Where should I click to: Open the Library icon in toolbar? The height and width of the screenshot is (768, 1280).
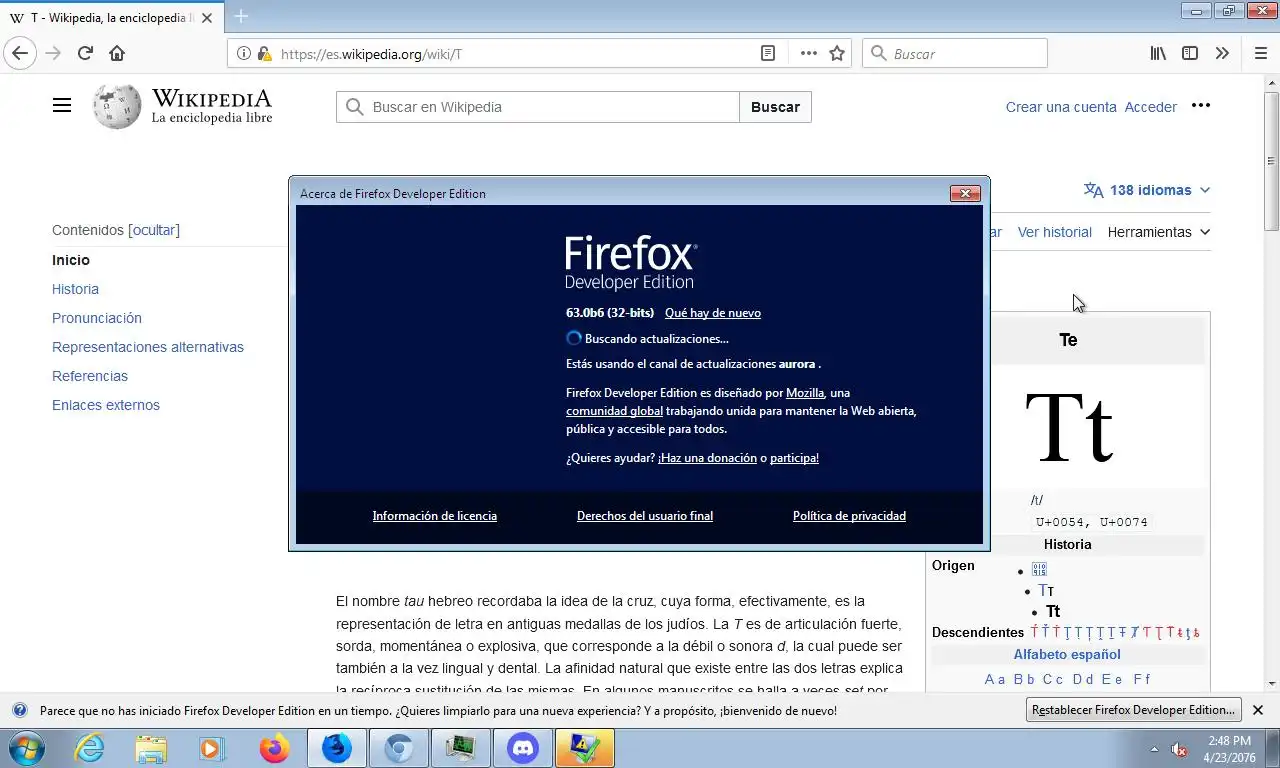tap(1158, 54)
